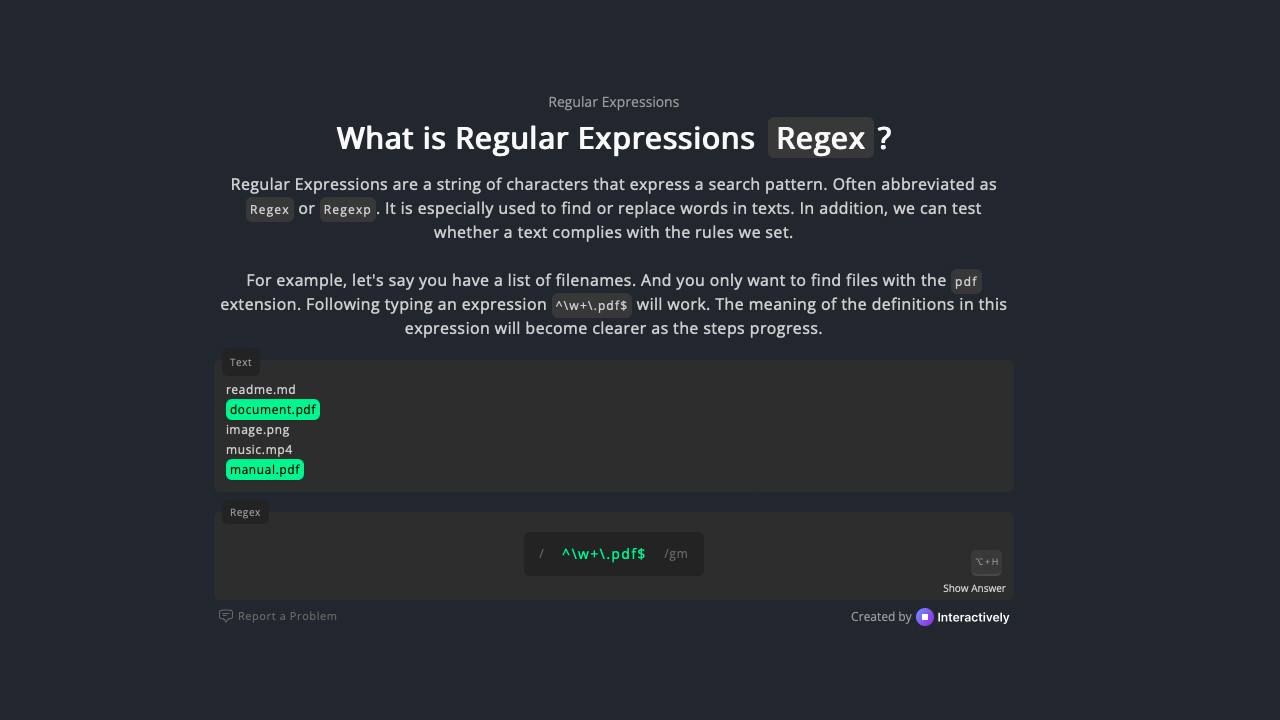The width and height of the screenshot is (1280, 720).
Task: Click the leading slash of the regex input
Action: [x=541, y=553]
